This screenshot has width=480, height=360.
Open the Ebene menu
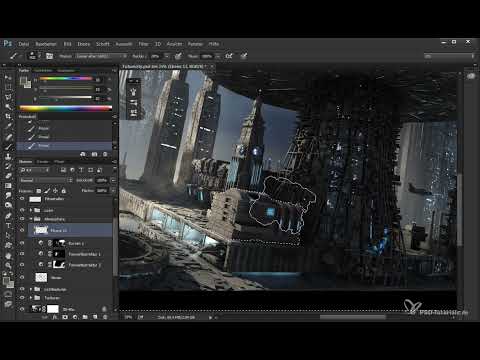point(83,44)
